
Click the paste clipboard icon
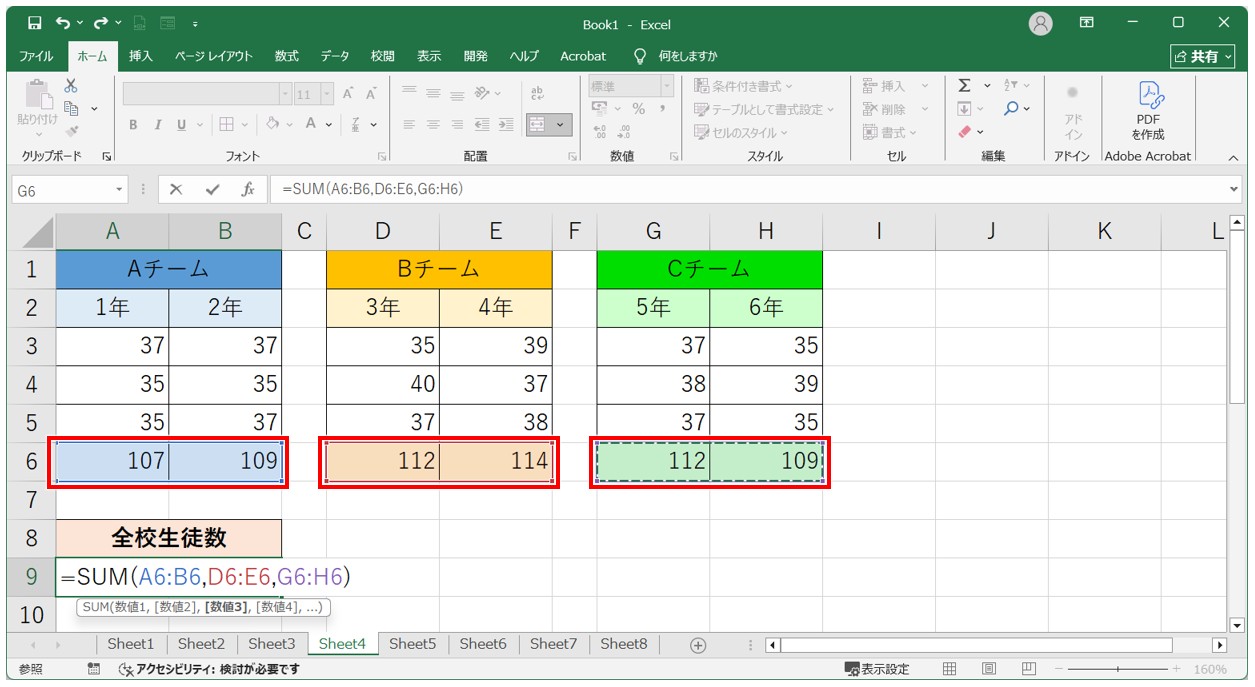click(38, 93)
